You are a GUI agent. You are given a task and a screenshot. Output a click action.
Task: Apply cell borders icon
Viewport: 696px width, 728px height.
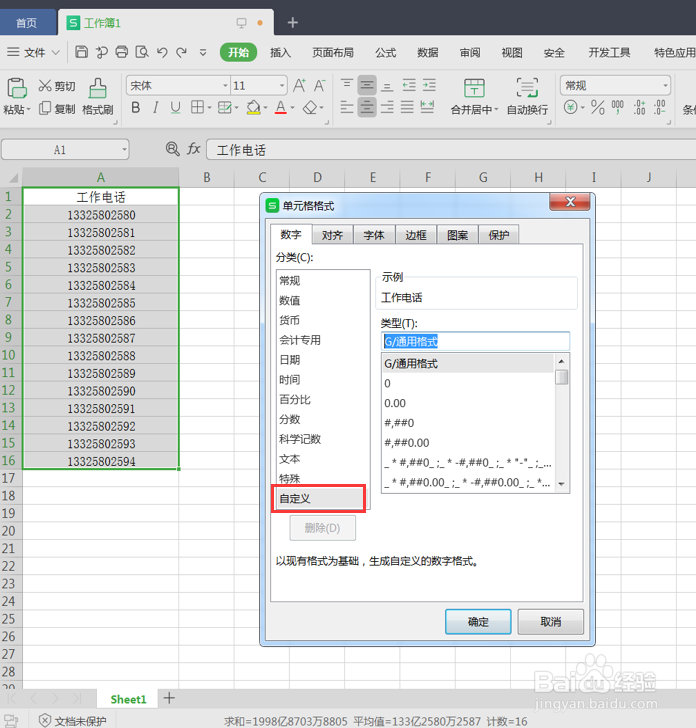(x=197, y=108)
